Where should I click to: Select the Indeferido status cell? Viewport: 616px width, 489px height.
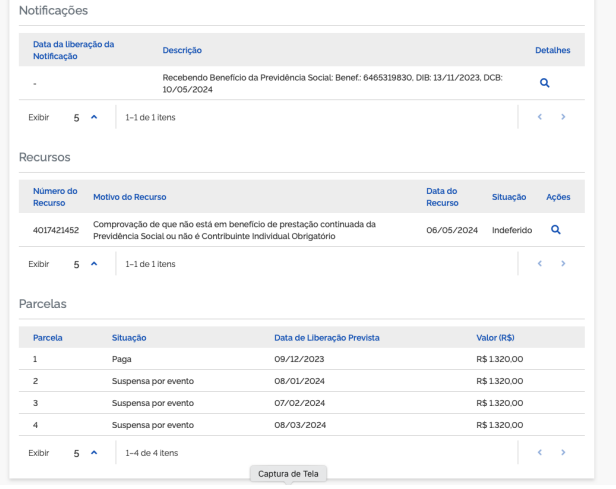tap(512, 230)
